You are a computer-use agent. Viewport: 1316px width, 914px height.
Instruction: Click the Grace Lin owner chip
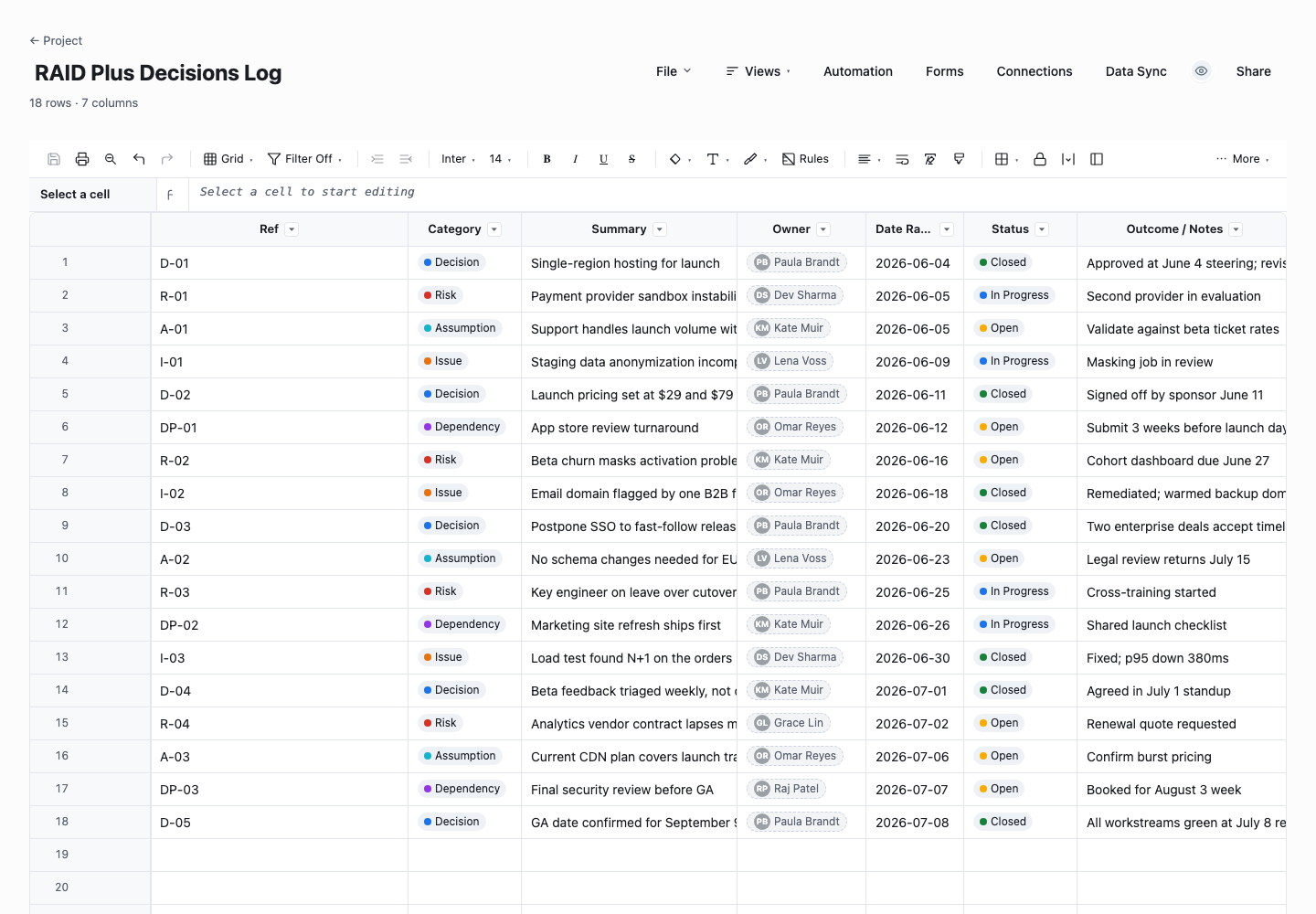click(789, 723)
